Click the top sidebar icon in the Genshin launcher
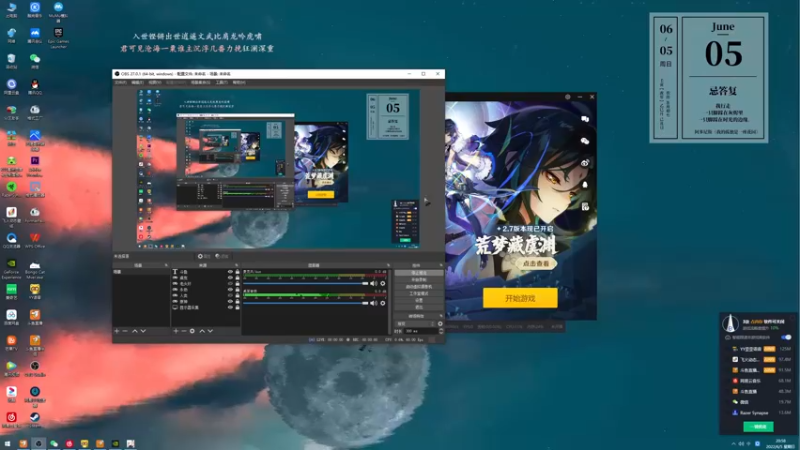Viewport: 800px width, 450px height. tap(585, 119)
